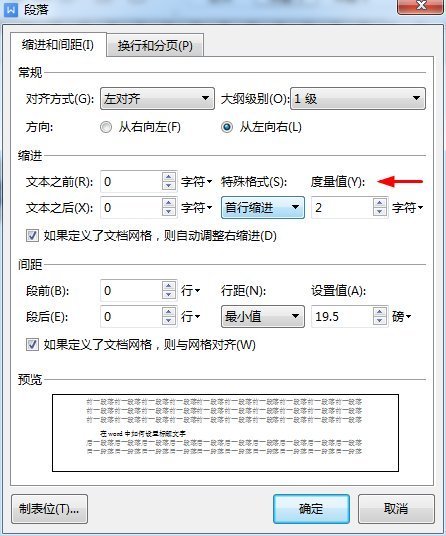Click the 文本之前(R) indent input field
446x536 pixels.
pyautogui.click(x=131, y=182)
